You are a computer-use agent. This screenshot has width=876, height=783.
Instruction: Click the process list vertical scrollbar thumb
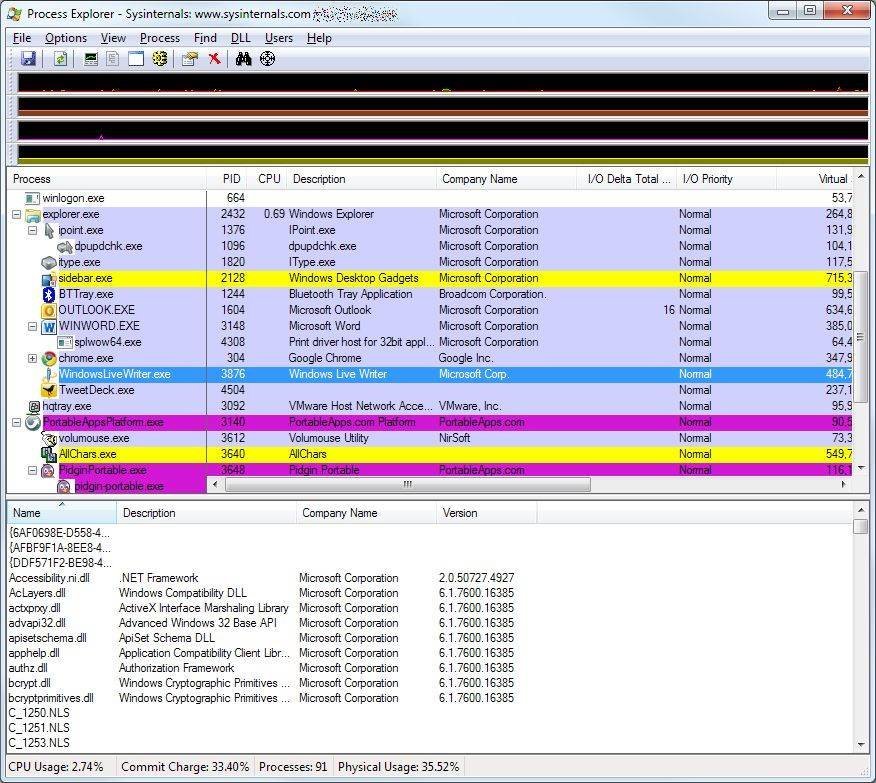861,336
